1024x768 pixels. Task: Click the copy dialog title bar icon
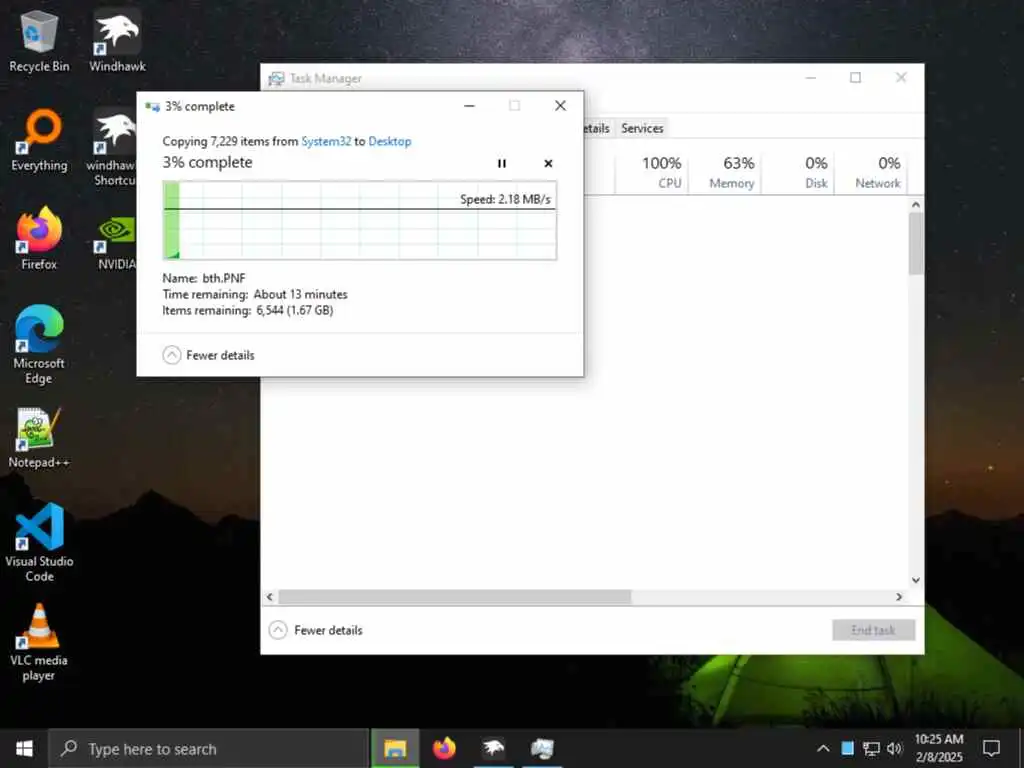click(153, 106)
